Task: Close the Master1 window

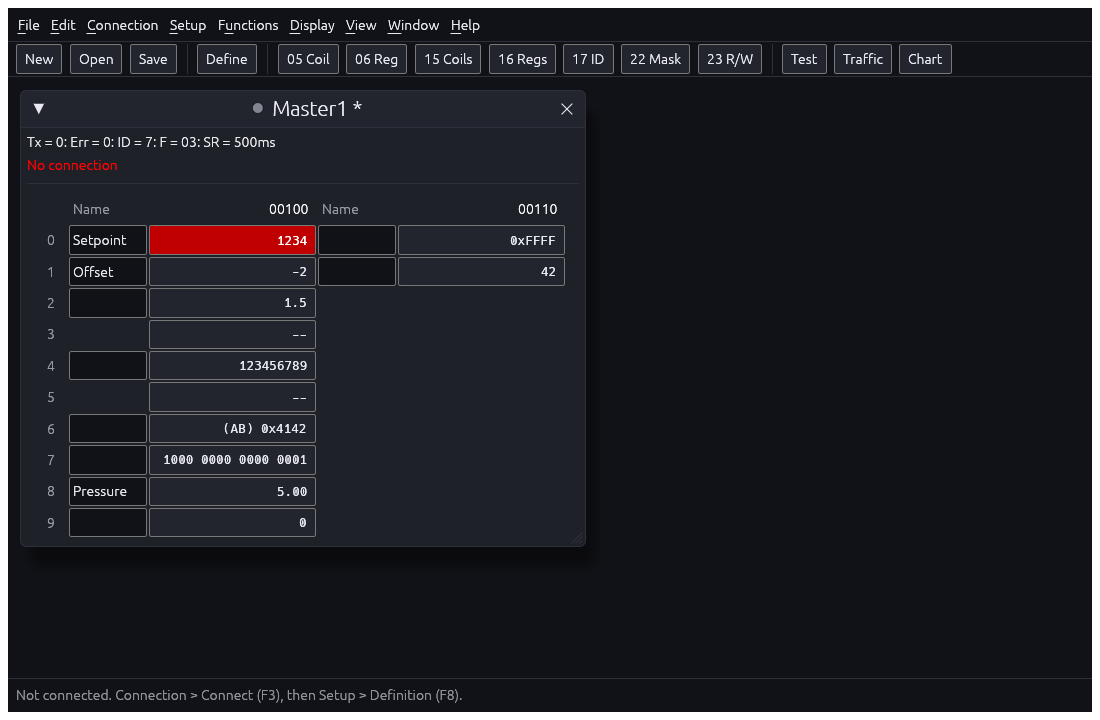Action: (567, 109)
